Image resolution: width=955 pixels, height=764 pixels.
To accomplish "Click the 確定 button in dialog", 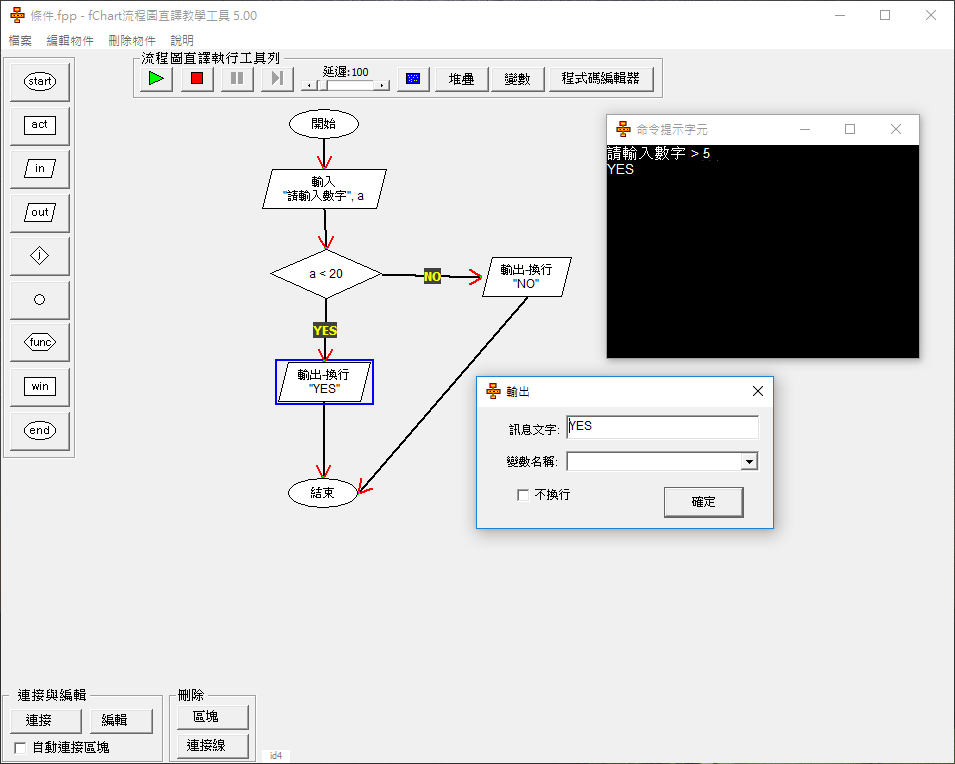I will [x=703, y=502].
